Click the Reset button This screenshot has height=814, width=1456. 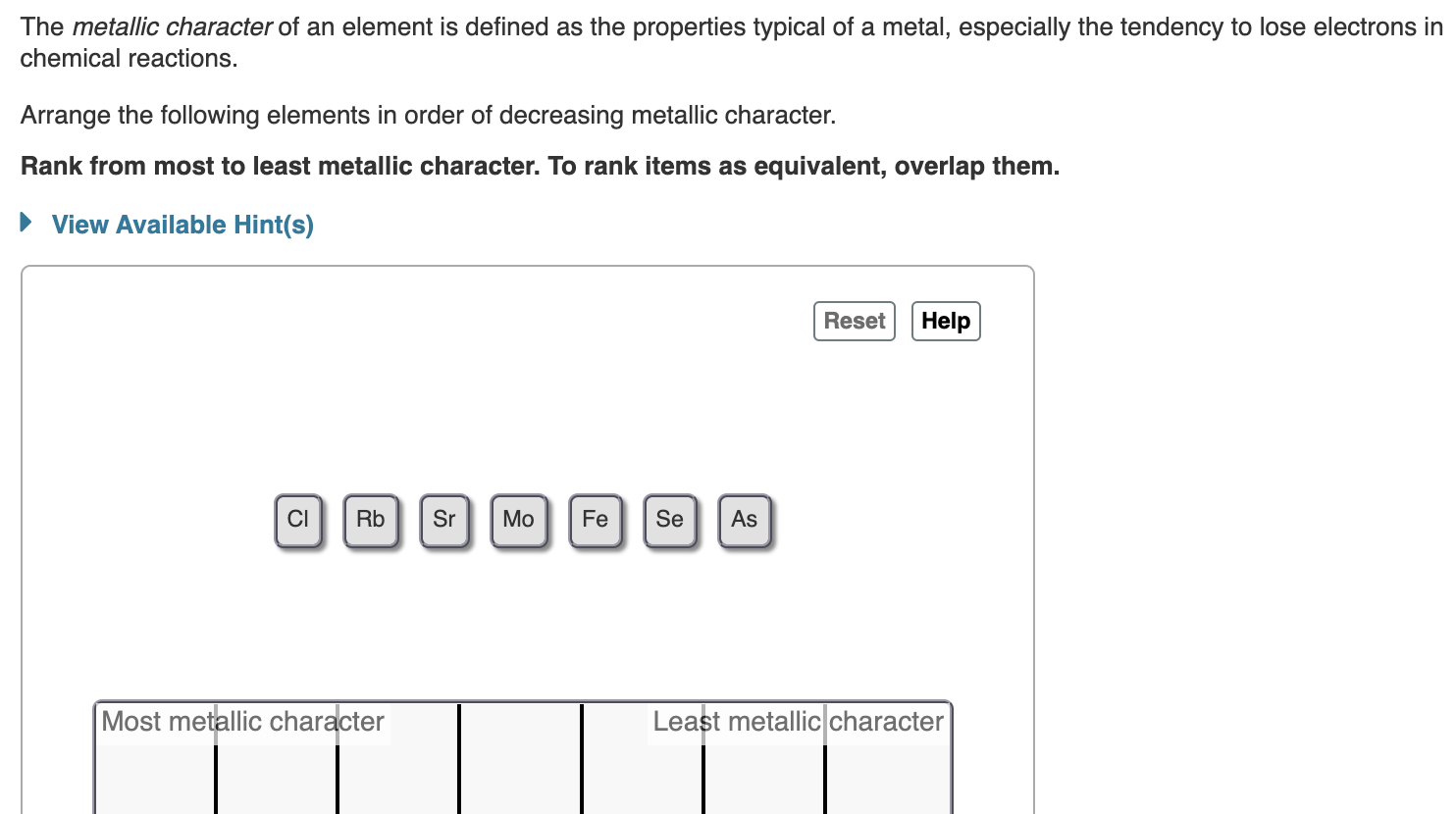[854, 321]
